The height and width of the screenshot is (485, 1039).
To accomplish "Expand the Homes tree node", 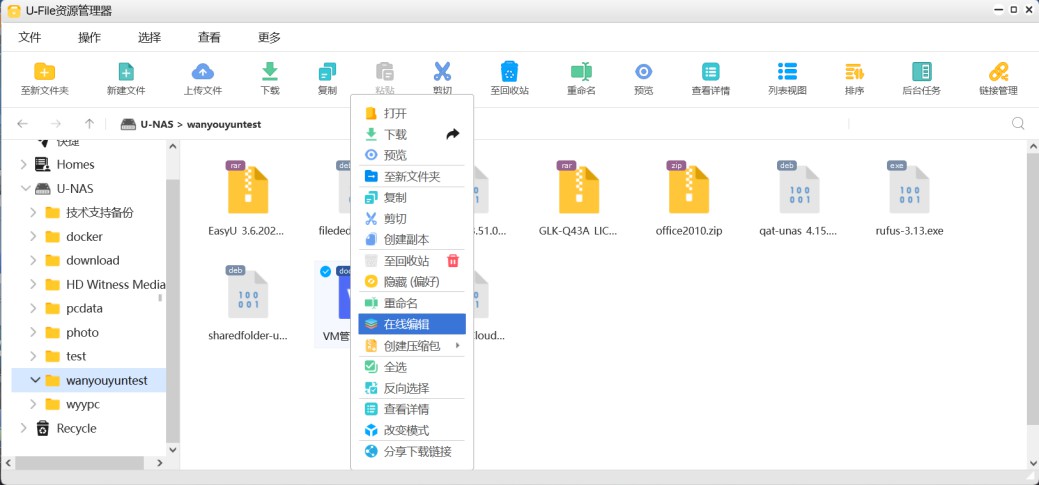I will click(25, 164).
